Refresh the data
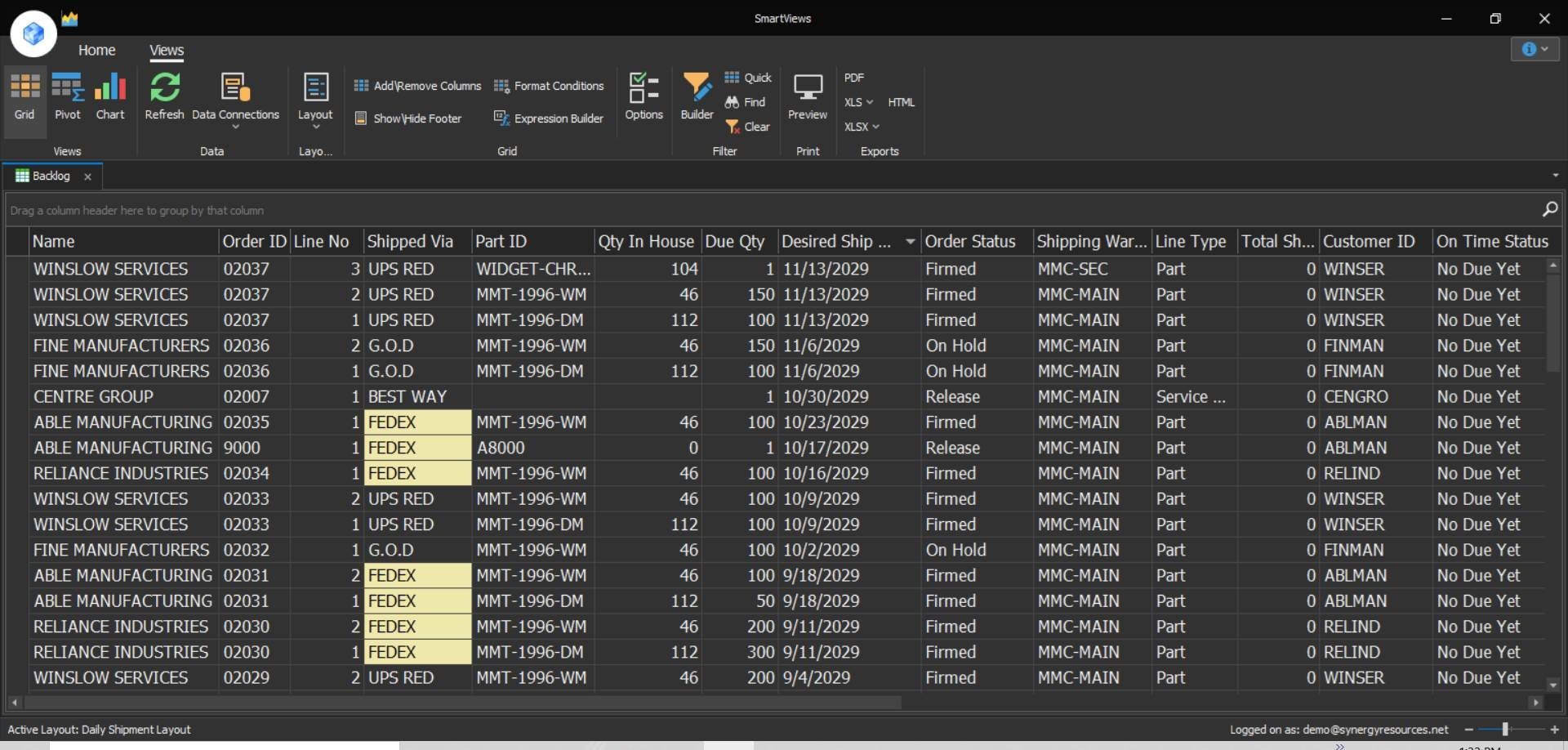1568x750 pixels. 164,98
